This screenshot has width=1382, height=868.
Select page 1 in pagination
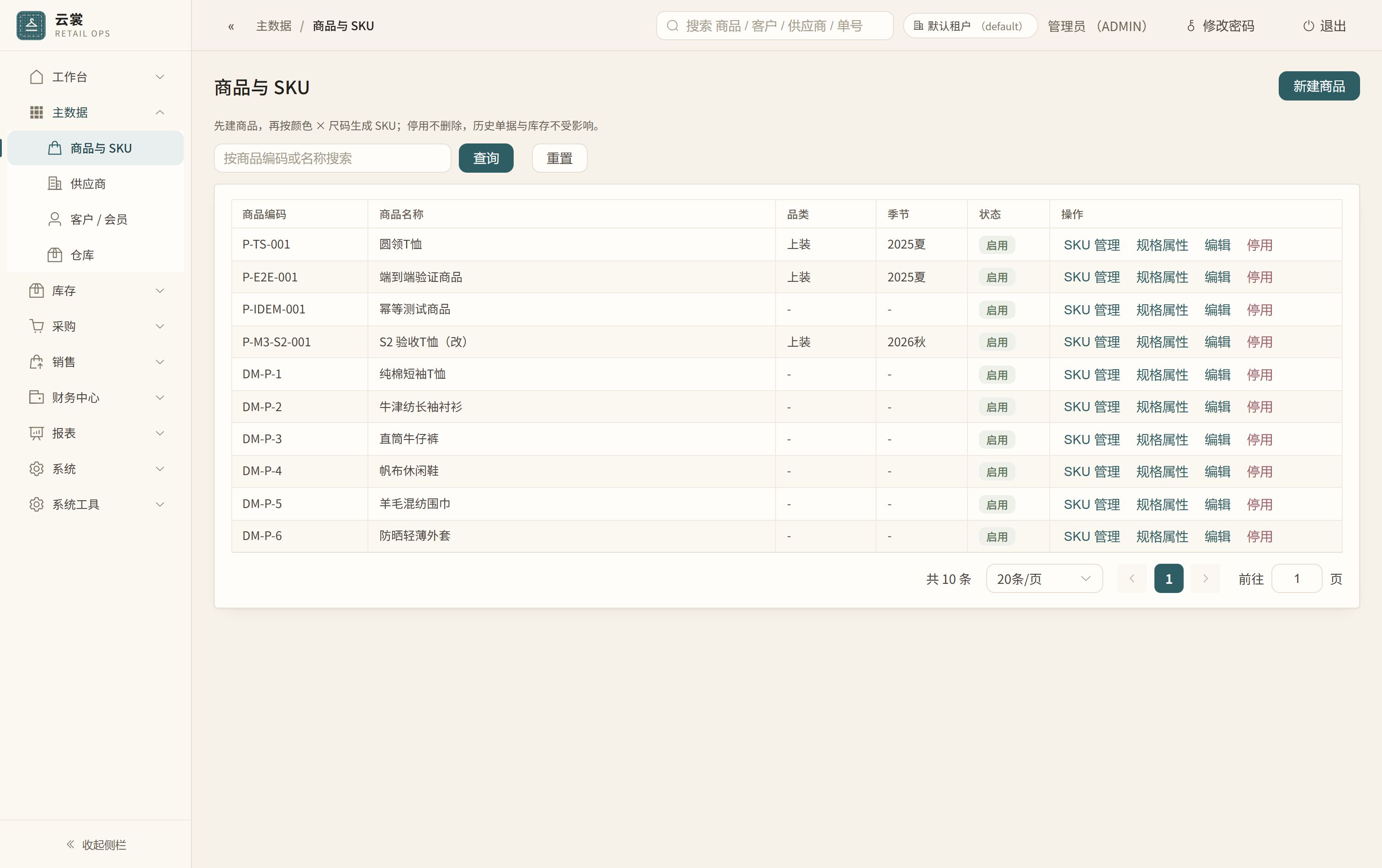pos(1169,579)
